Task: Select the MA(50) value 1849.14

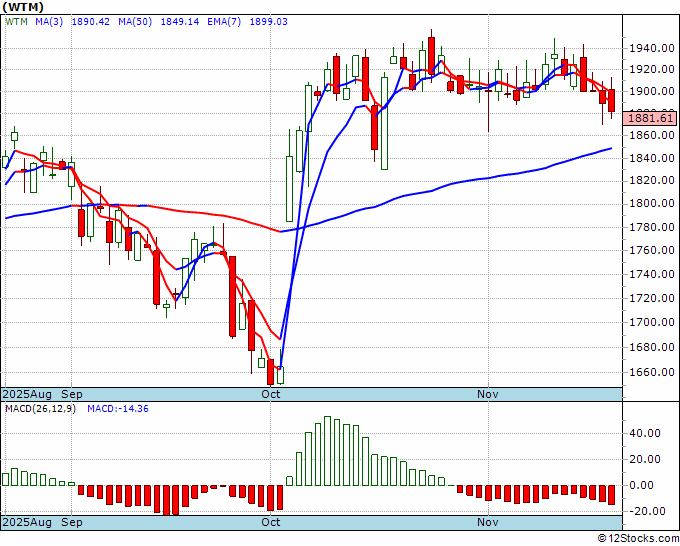Action: [180, 21]
